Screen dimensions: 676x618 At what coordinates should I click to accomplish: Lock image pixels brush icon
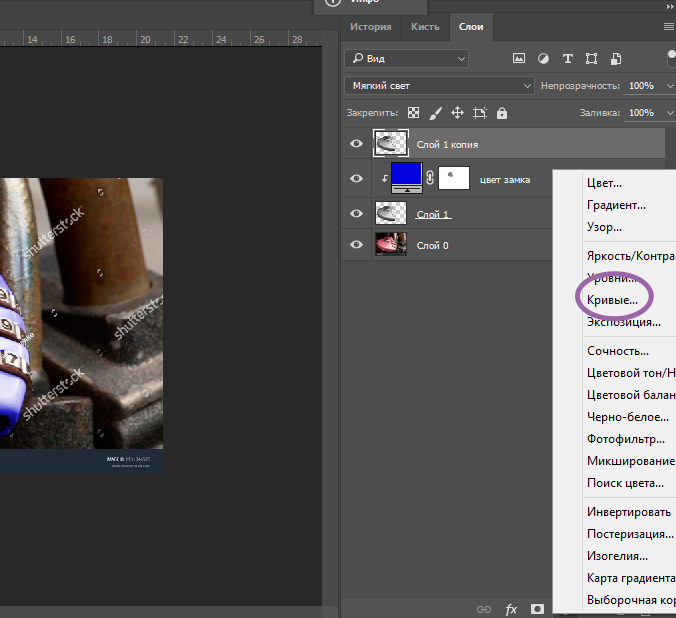pos(436,113)
